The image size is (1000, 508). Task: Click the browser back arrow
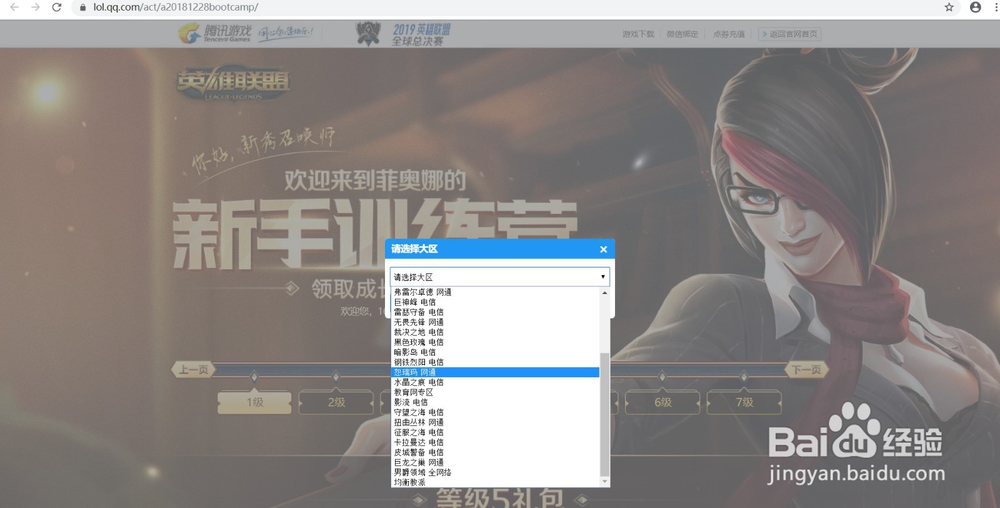14,7
